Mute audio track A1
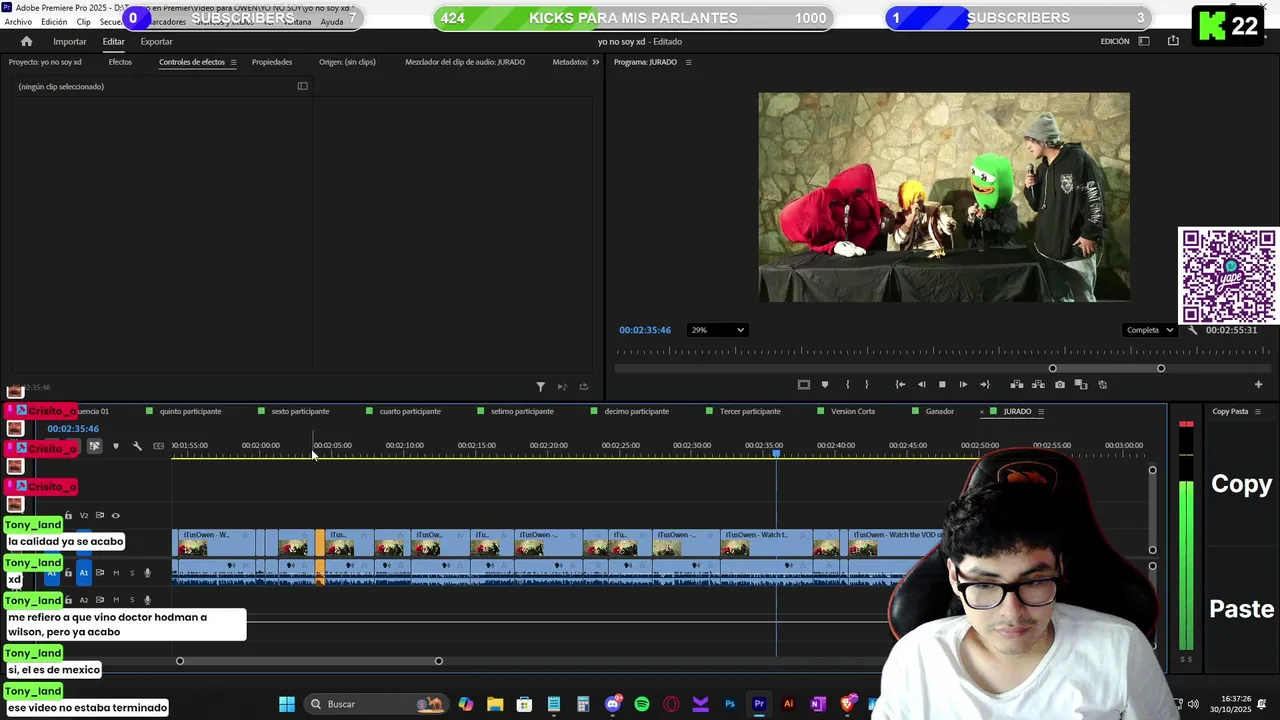 click(115, 573)
